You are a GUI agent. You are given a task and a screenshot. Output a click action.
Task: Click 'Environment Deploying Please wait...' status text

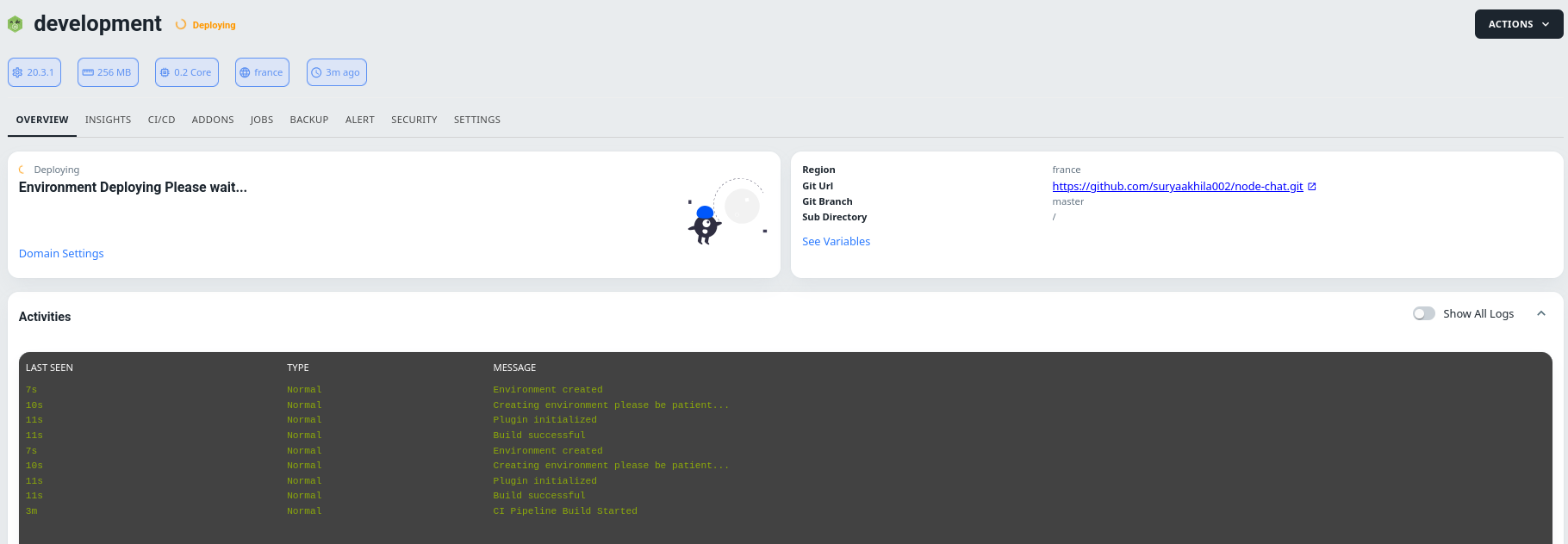point(133,188)
